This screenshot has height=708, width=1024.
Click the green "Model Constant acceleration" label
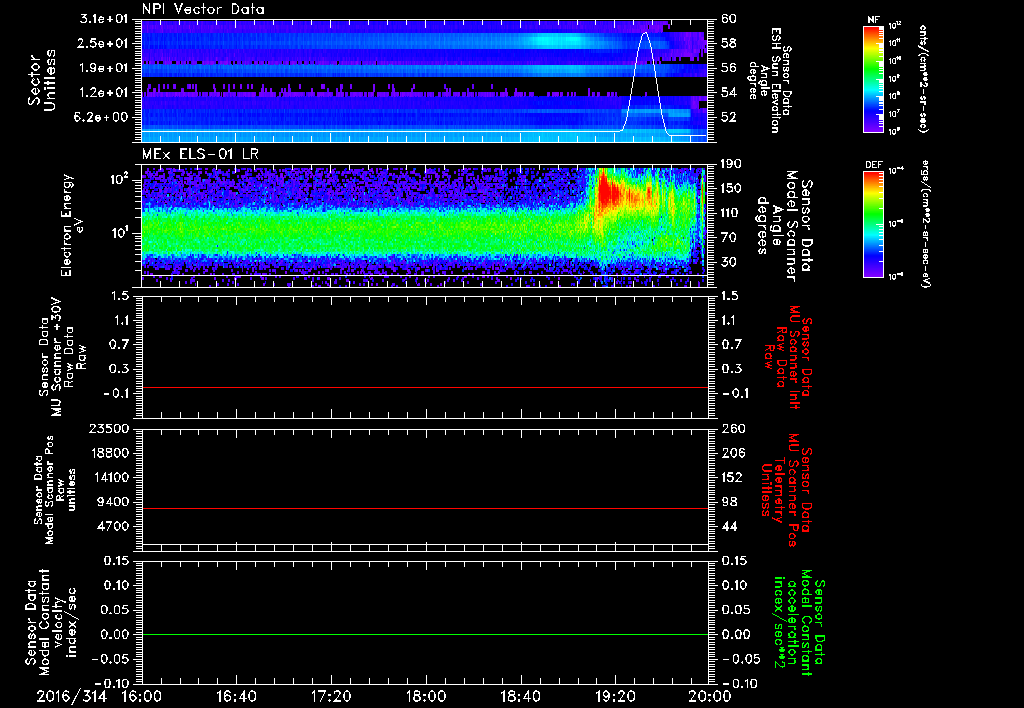click(799, 622)
